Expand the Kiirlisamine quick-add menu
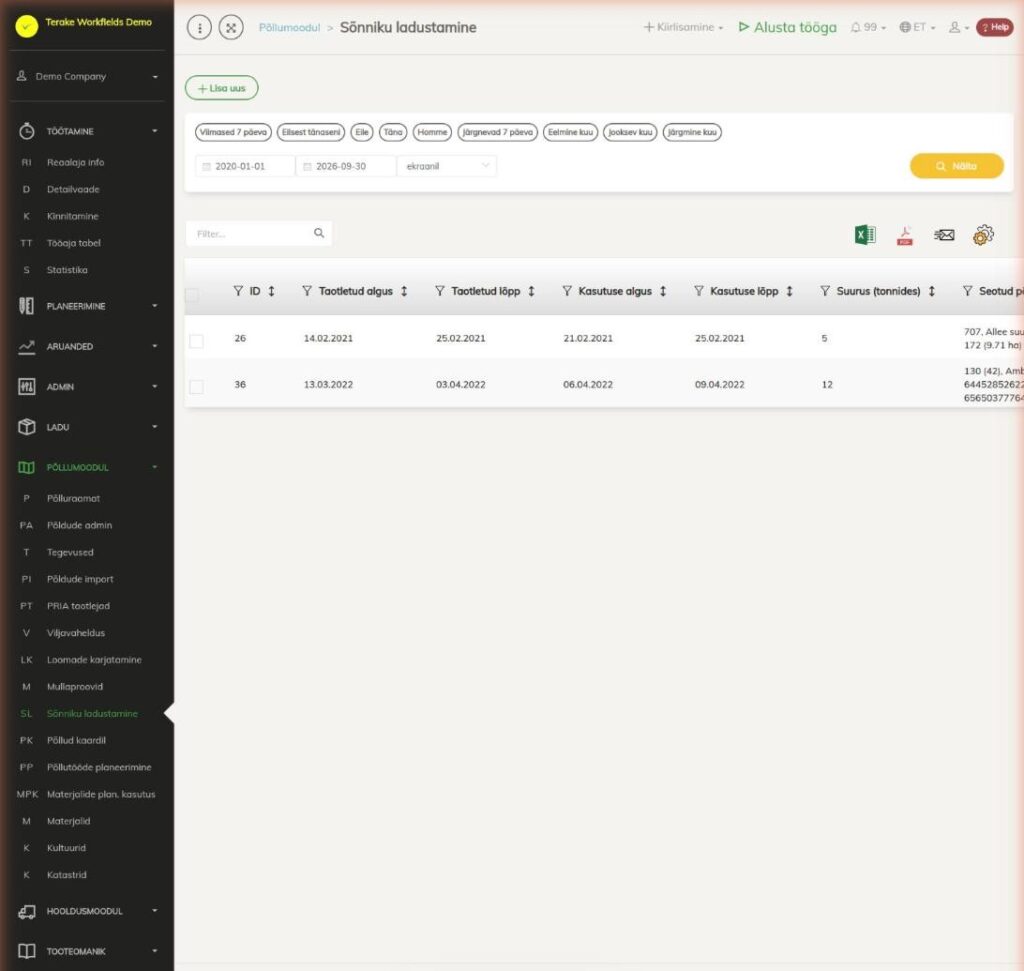The width and height of the screenshot is (1024, 971). (683, 27)
